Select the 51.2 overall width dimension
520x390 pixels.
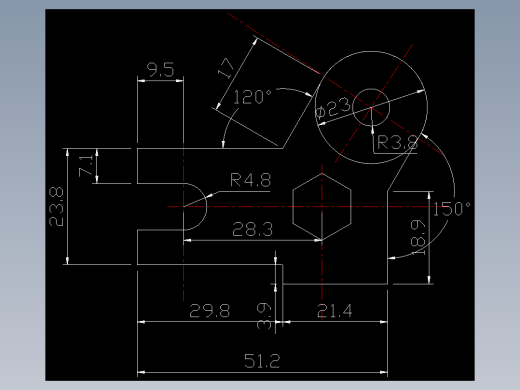tap(262, 361)
